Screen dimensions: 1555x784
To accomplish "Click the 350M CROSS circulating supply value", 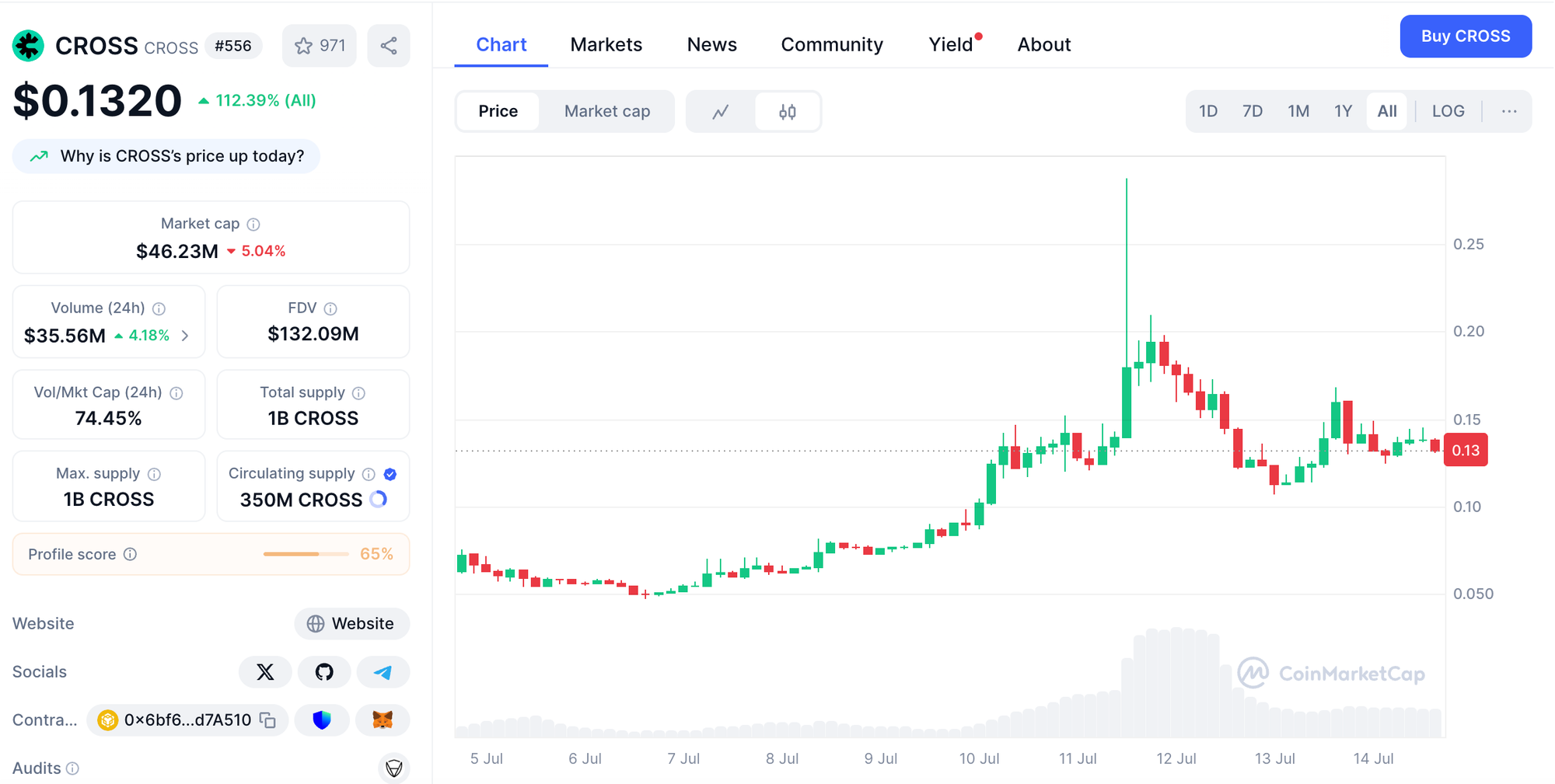I will [302, 500].
